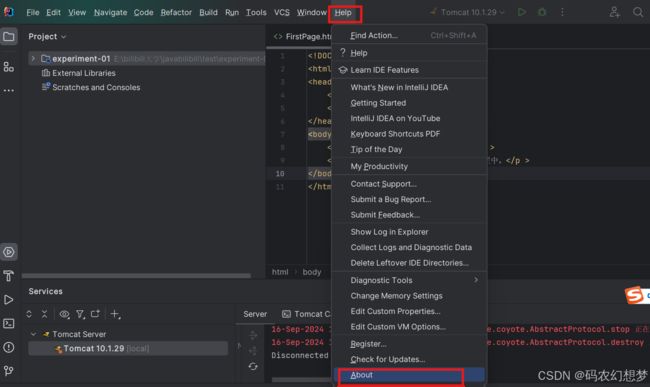
Task: Toggle the Services view options eye icon
Action: tap(64, 314)
